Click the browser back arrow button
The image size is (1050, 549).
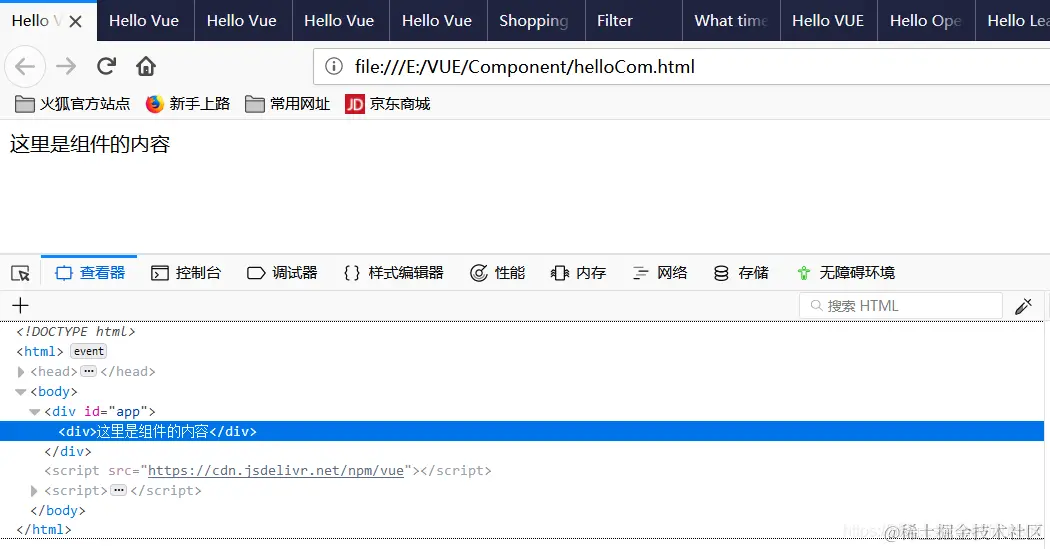[x=25, y=66]
